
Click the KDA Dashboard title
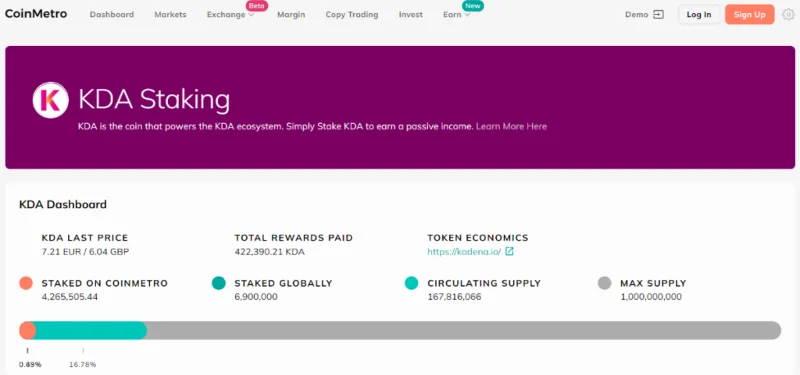63,205
